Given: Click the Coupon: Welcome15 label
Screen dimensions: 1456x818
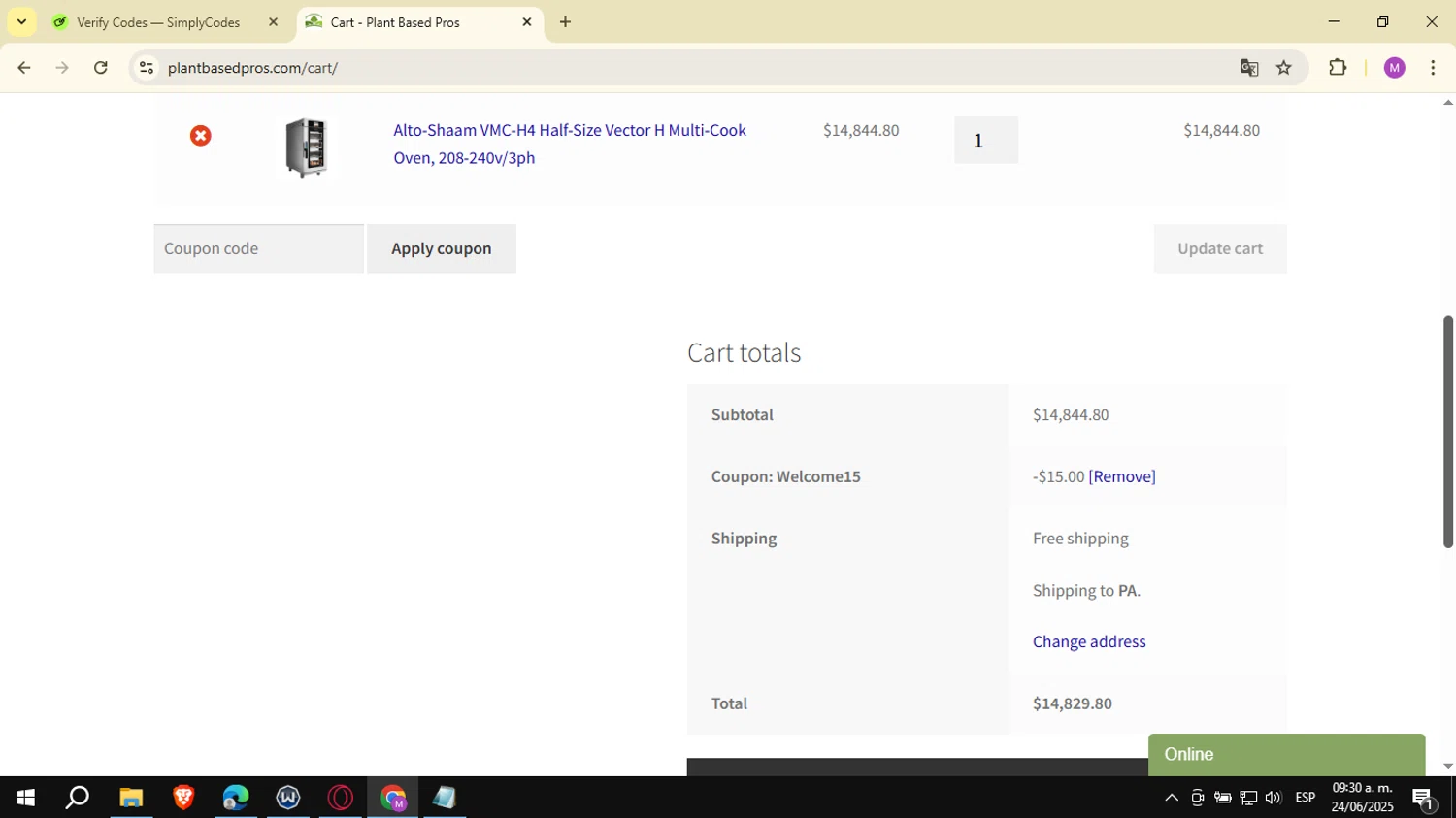Looking at the screenshot, I should coord(786,476).
